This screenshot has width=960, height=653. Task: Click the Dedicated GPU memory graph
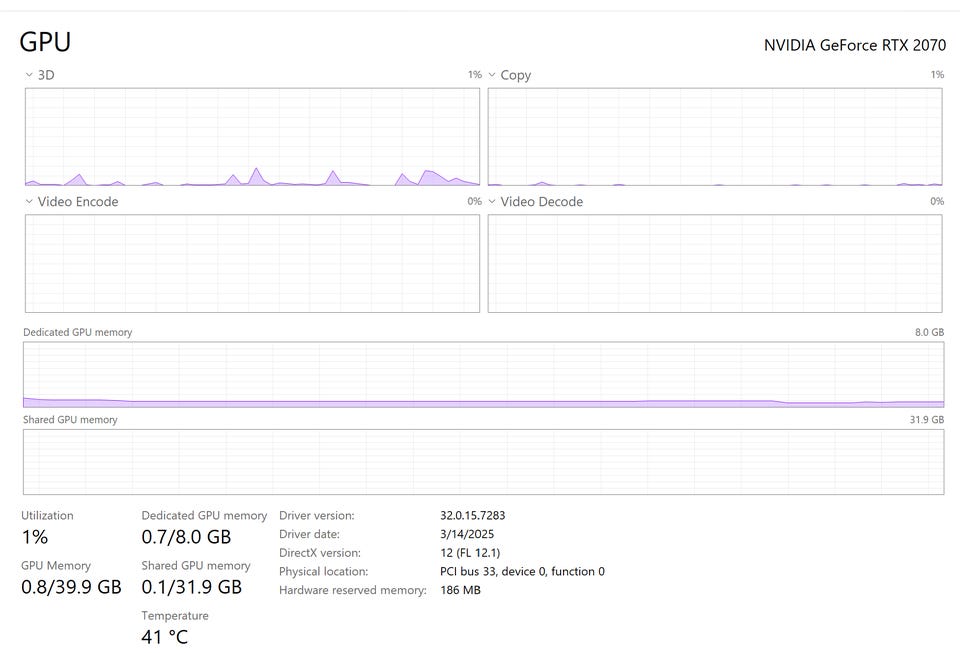[x=483, y=375]
